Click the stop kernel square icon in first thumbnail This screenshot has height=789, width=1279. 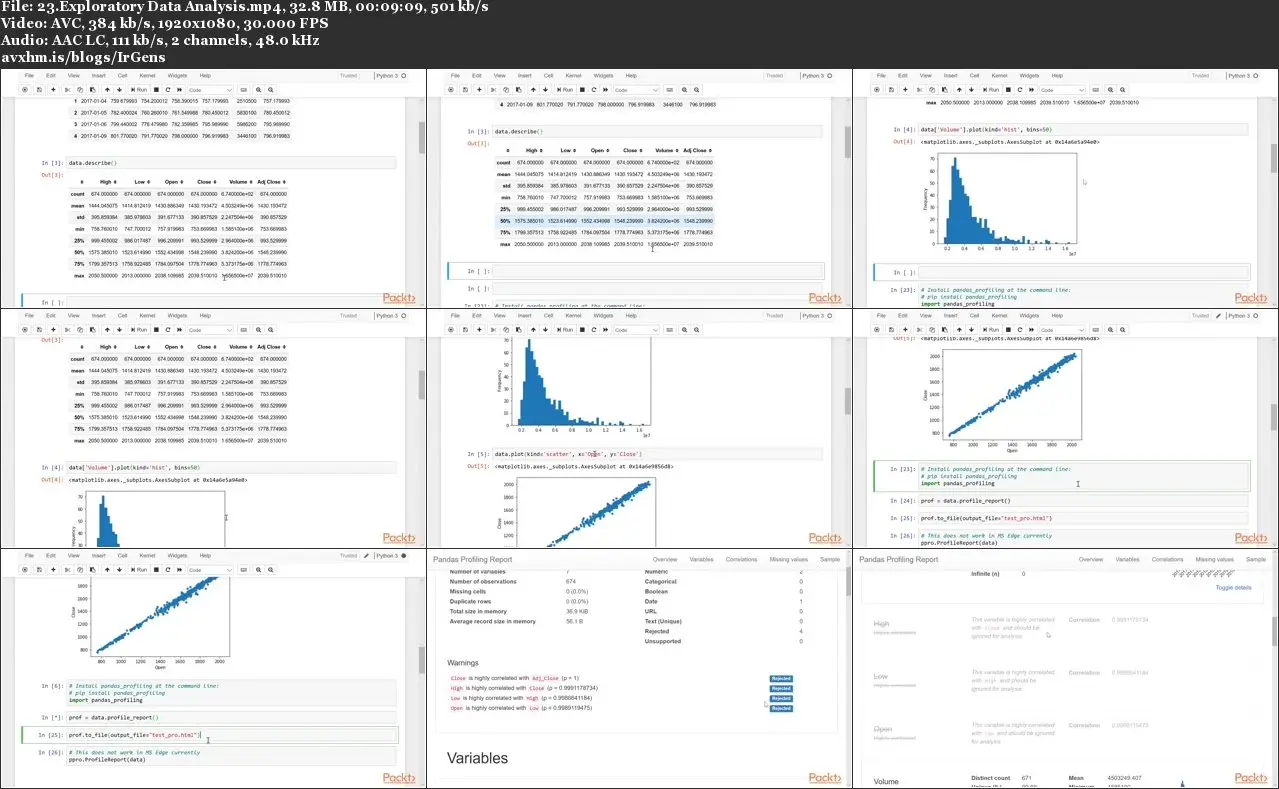(156, 90)
